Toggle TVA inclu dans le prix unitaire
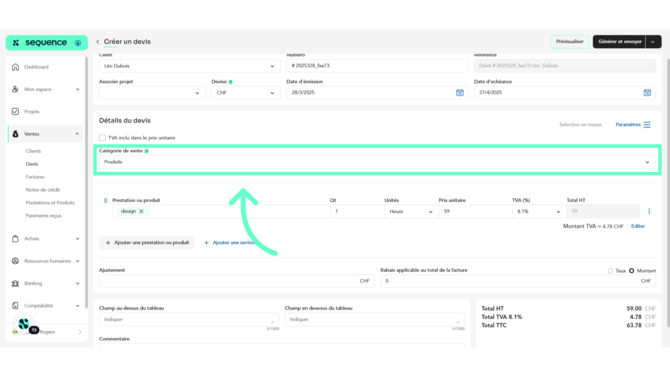Screen dimensions: 670x377 pyautogui.click(x=102, y=138)
